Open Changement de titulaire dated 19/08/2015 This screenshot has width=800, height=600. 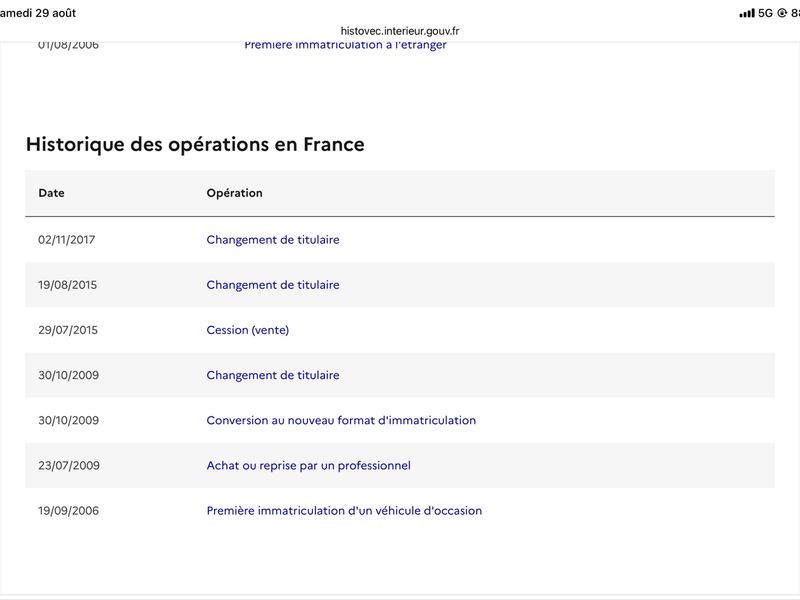(x=273, y=285)
